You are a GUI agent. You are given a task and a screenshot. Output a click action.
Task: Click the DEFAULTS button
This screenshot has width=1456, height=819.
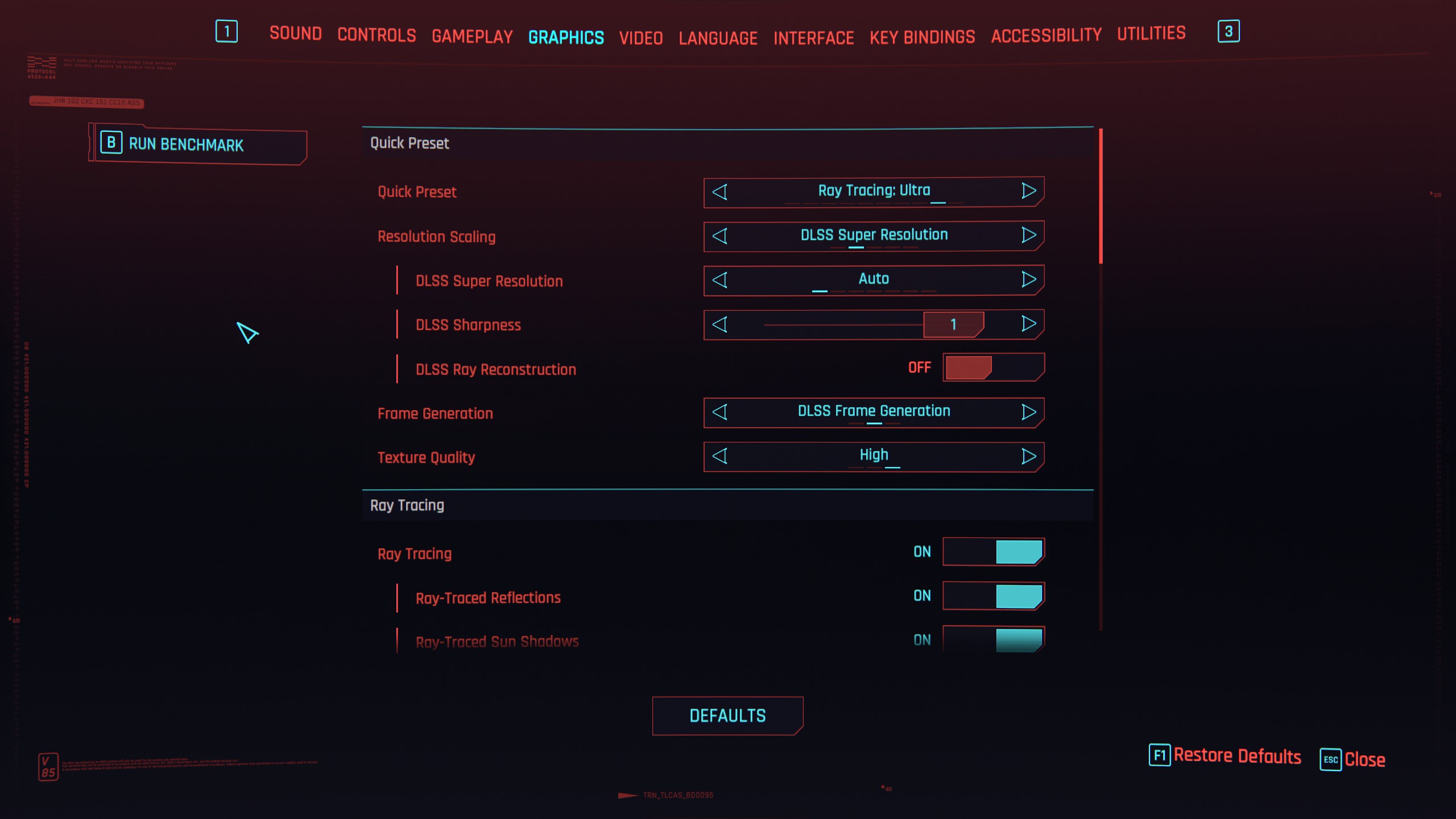(x=728, y=715)
